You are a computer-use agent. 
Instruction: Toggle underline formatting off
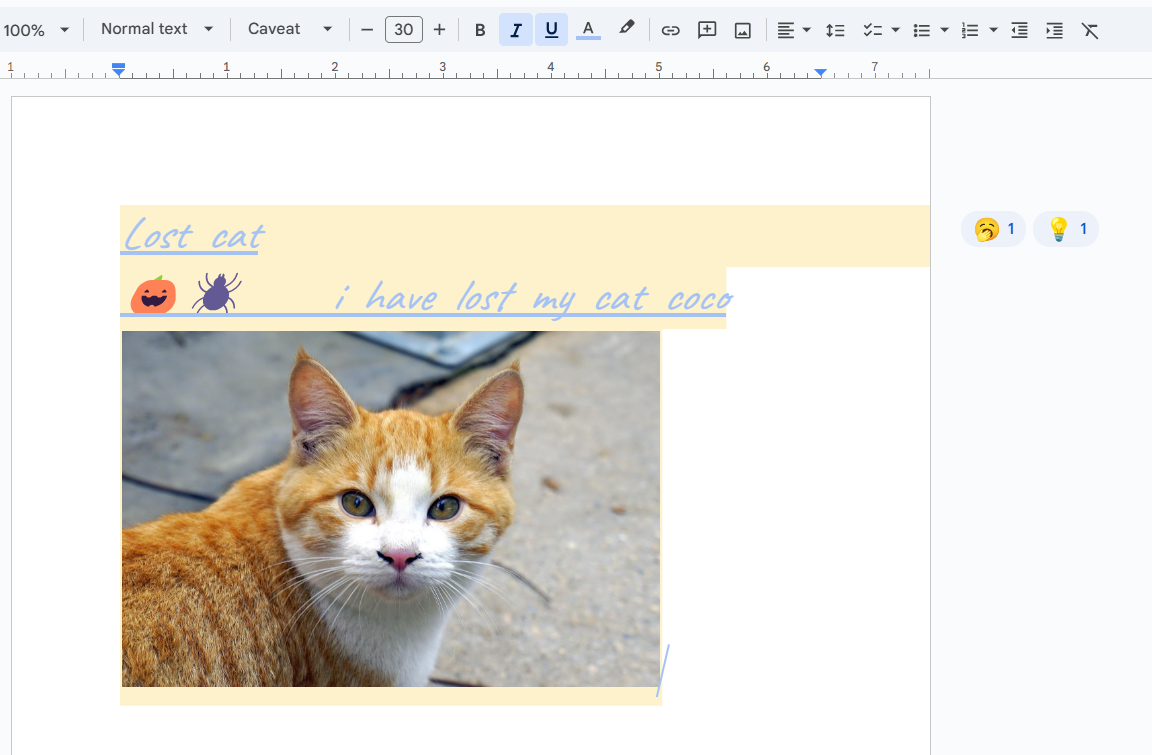pos(551,30)
